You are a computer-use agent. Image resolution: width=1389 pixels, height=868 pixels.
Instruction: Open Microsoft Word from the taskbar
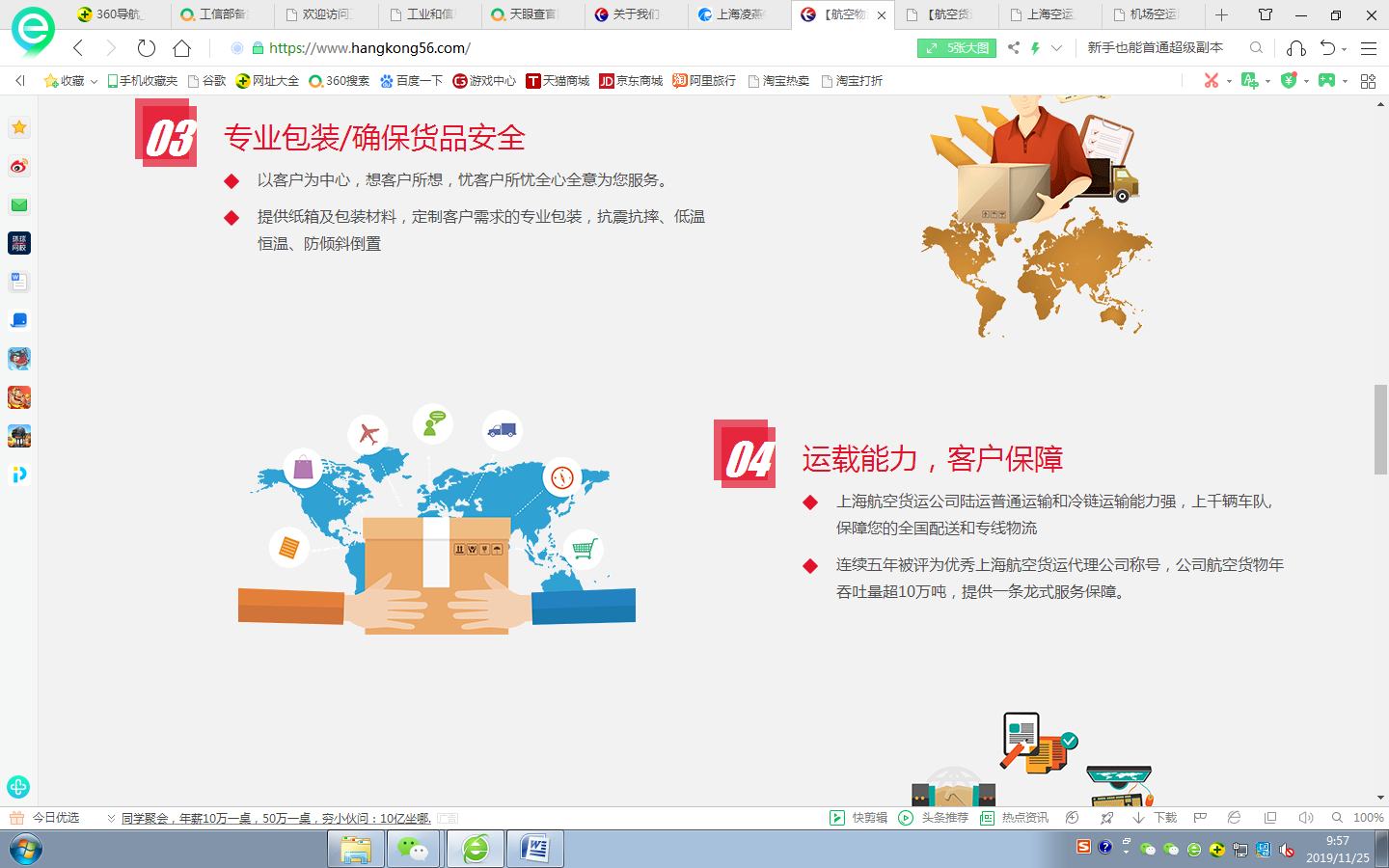click(x=535, y=850)
